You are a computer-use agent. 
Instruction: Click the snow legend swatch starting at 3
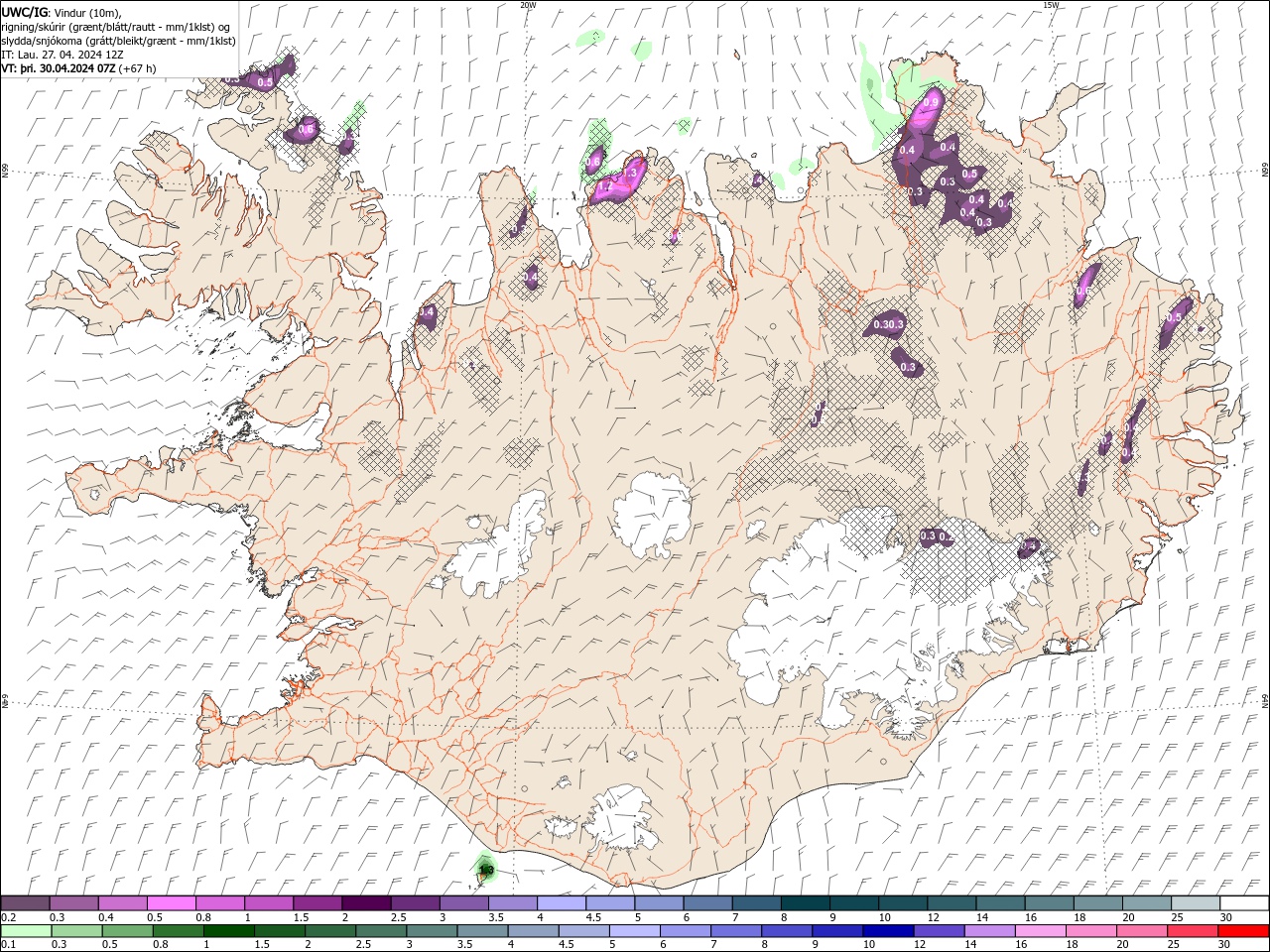tap(463, 903)
